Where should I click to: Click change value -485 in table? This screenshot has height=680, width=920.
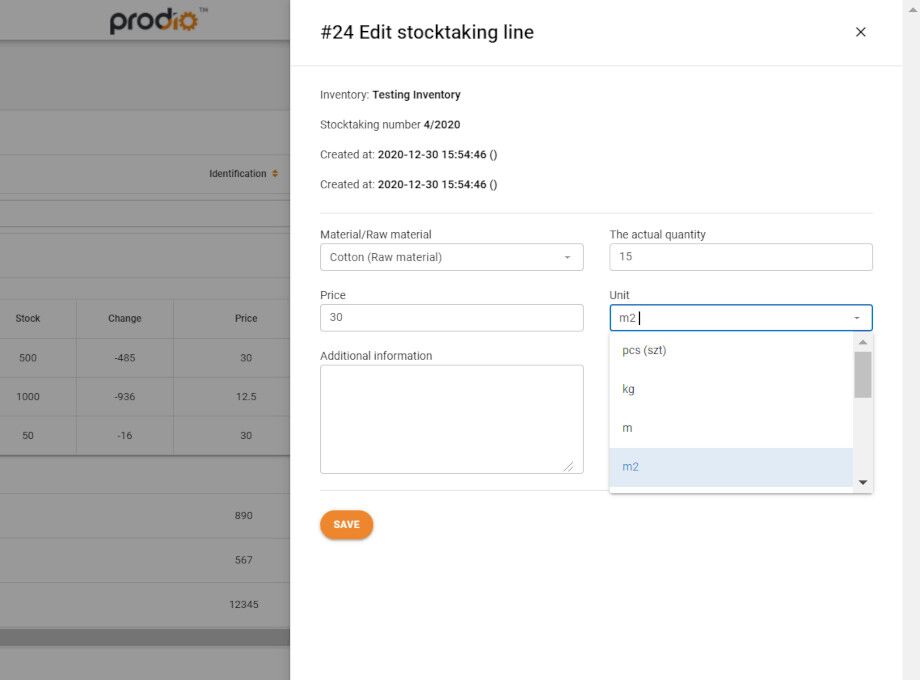(124, 358)
